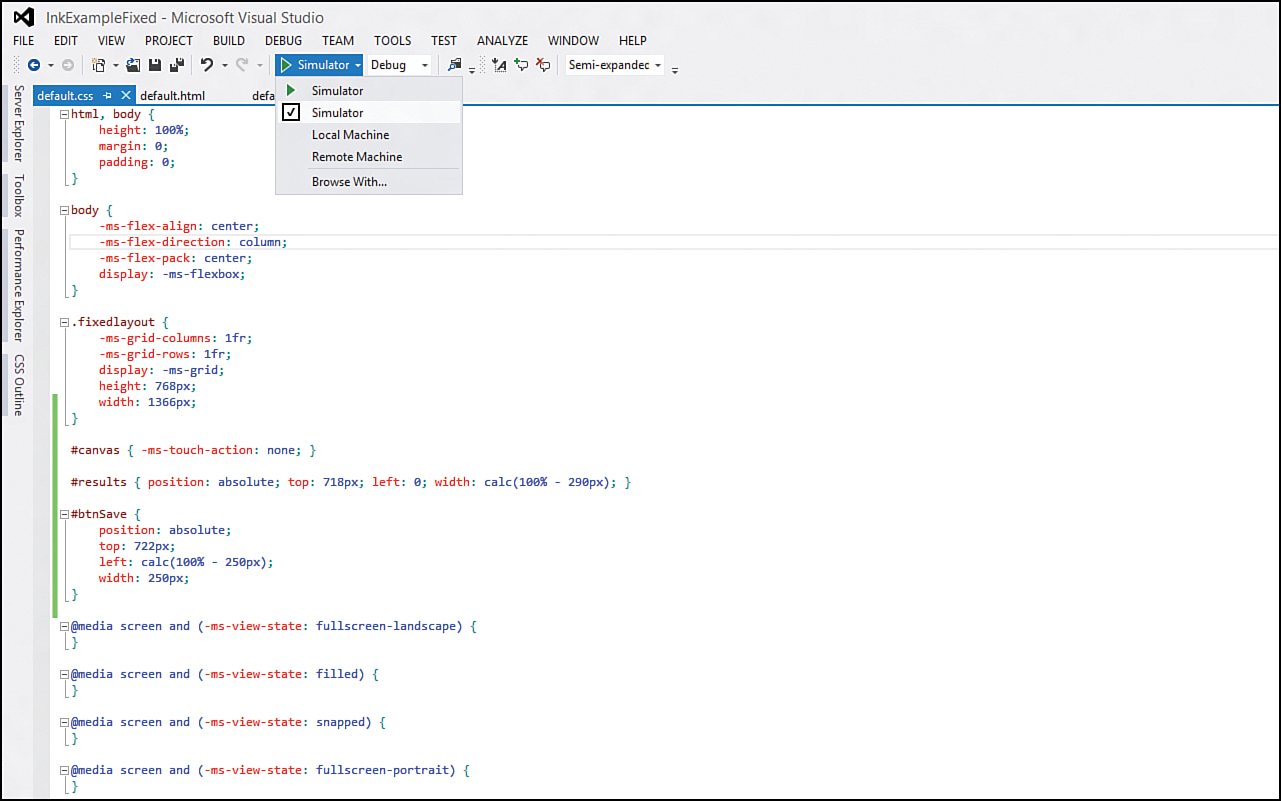
Task: Collapse the .fixedlayout rule block
Action: point(64,322)
